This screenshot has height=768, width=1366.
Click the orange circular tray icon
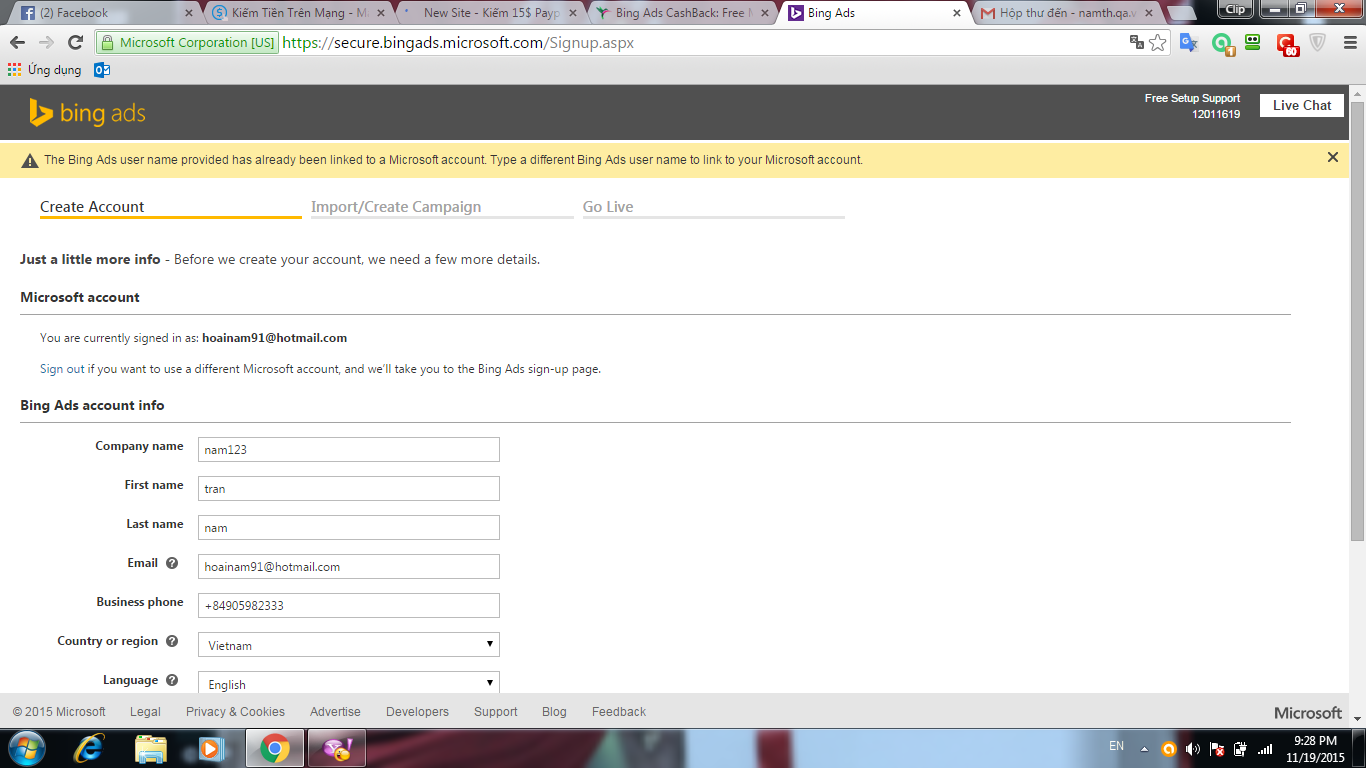(x=1168, y=749)
